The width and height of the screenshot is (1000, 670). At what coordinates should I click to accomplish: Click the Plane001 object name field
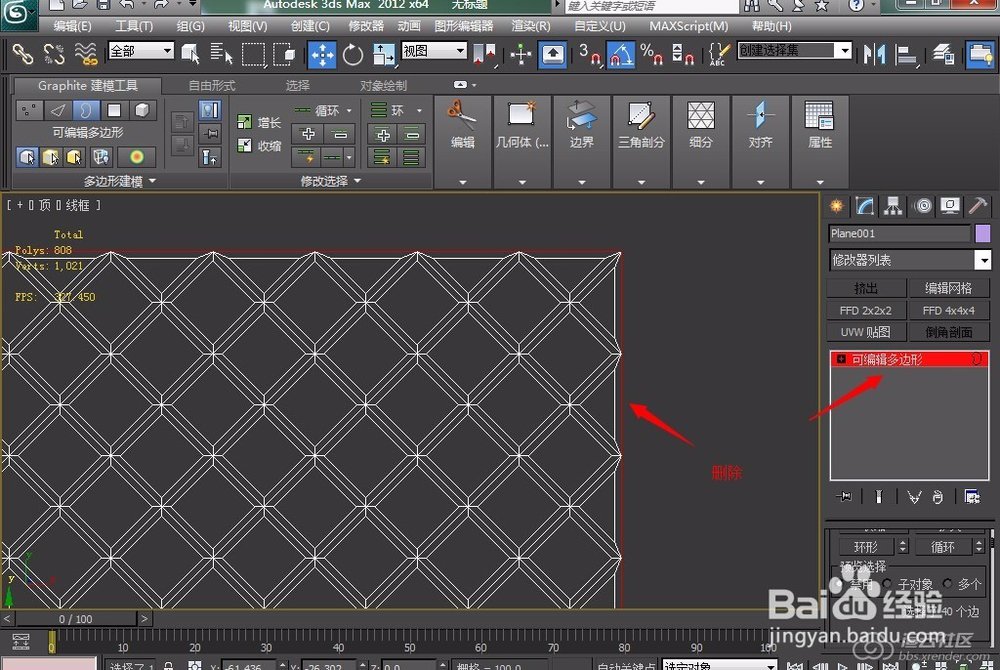pyautogui.click(x=899, y=233)
